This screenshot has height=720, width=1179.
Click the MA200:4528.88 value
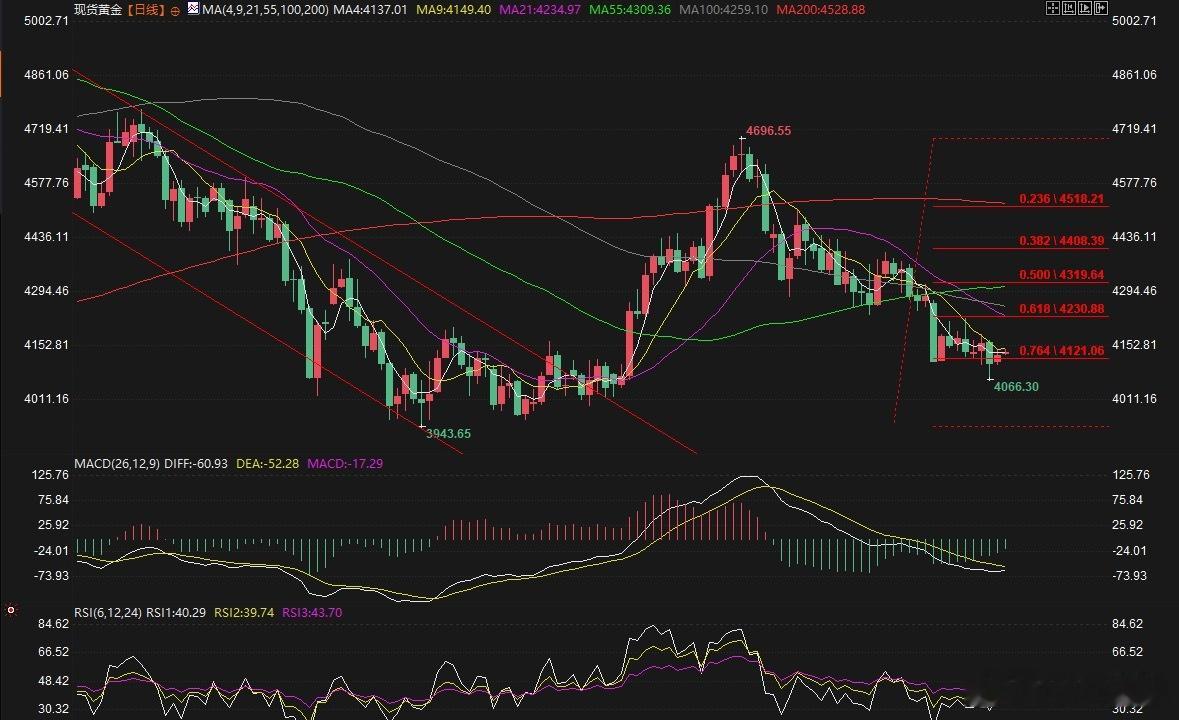820,10
